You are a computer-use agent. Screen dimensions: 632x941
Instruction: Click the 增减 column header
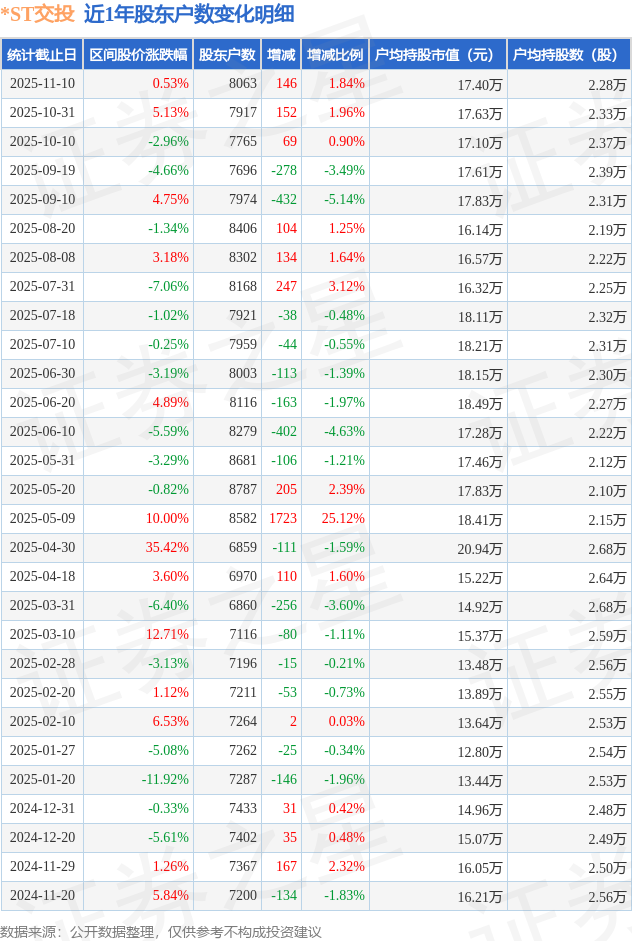pyautogui.click(x=281, y=55)
